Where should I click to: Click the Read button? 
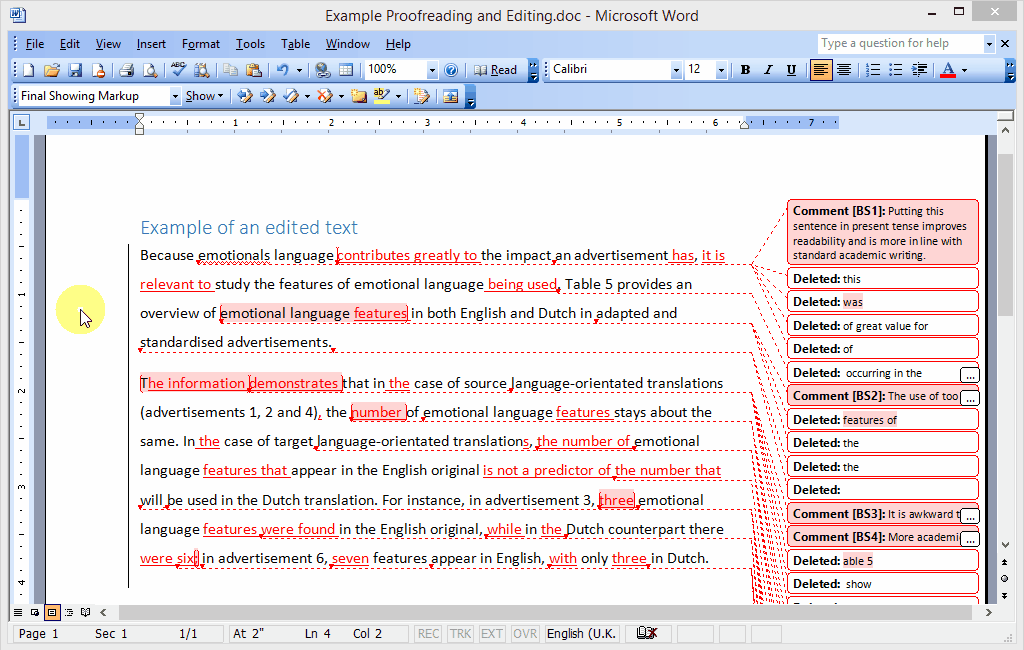click(x=496, y=70)
